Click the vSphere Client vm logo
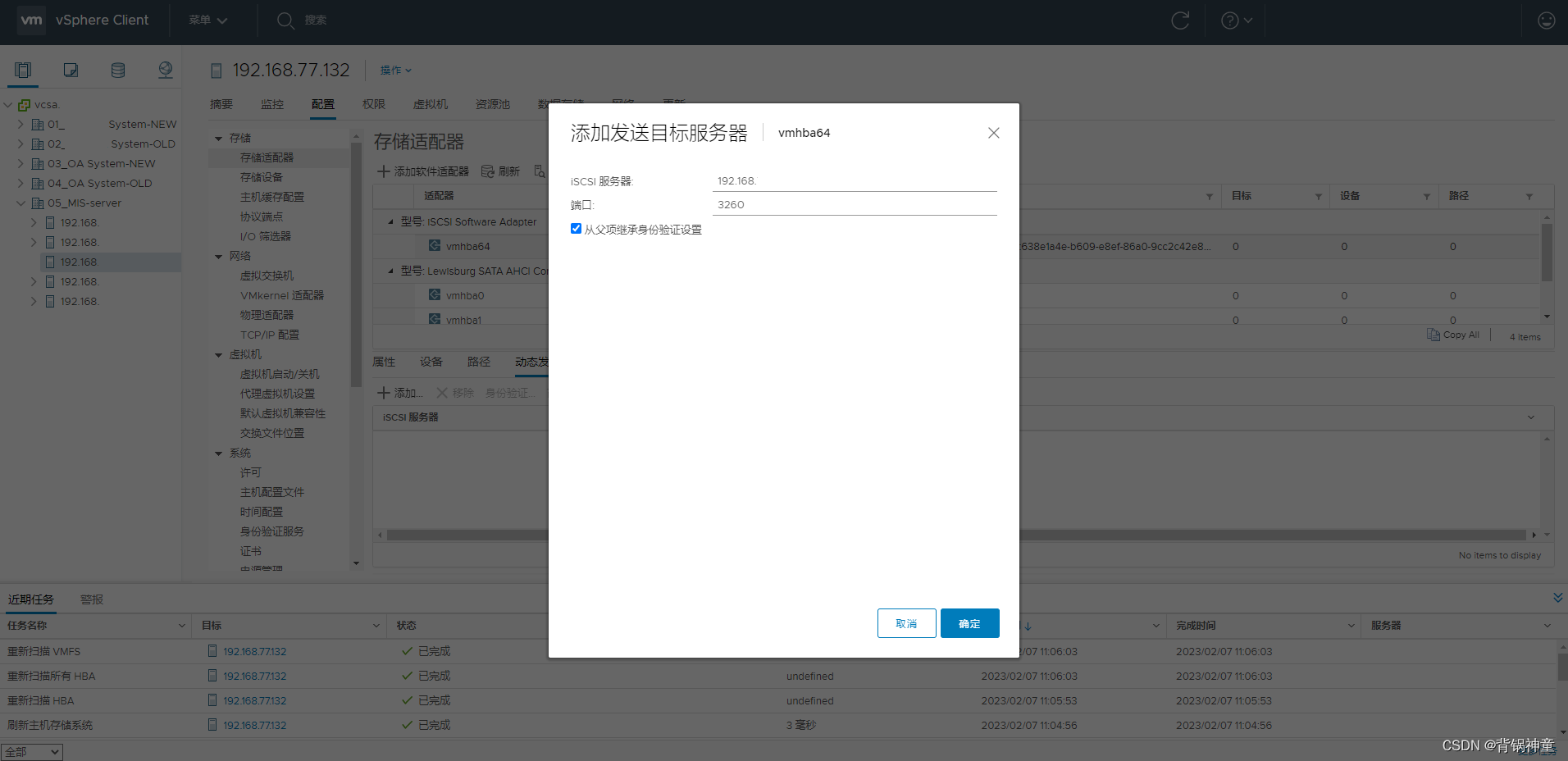This screenshot has width=1568, height=761. [31, 20]
